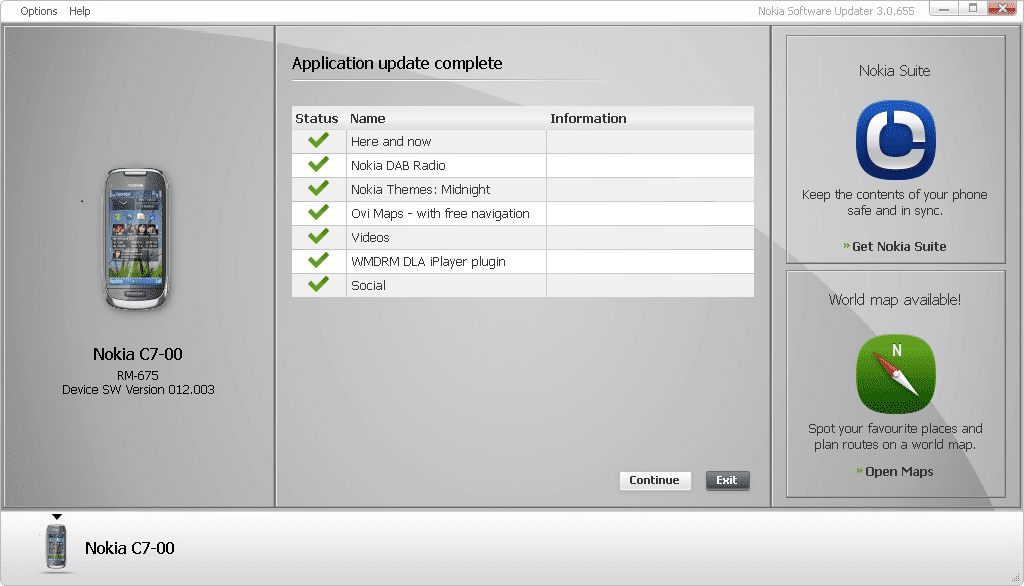Close the Nokia Software Updater window
1024x586 pixels.
tap(1002, 8)
